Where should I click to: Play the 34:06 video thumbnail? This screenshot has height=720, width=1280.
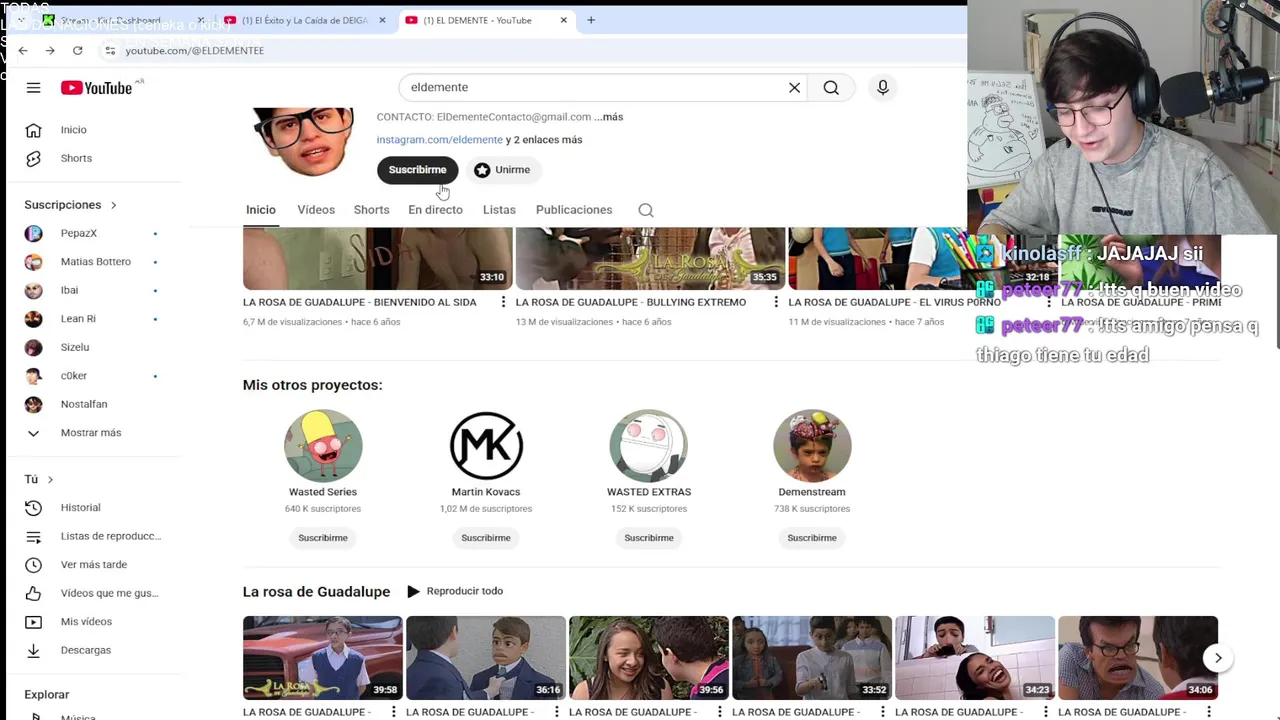click(1138, 658)
